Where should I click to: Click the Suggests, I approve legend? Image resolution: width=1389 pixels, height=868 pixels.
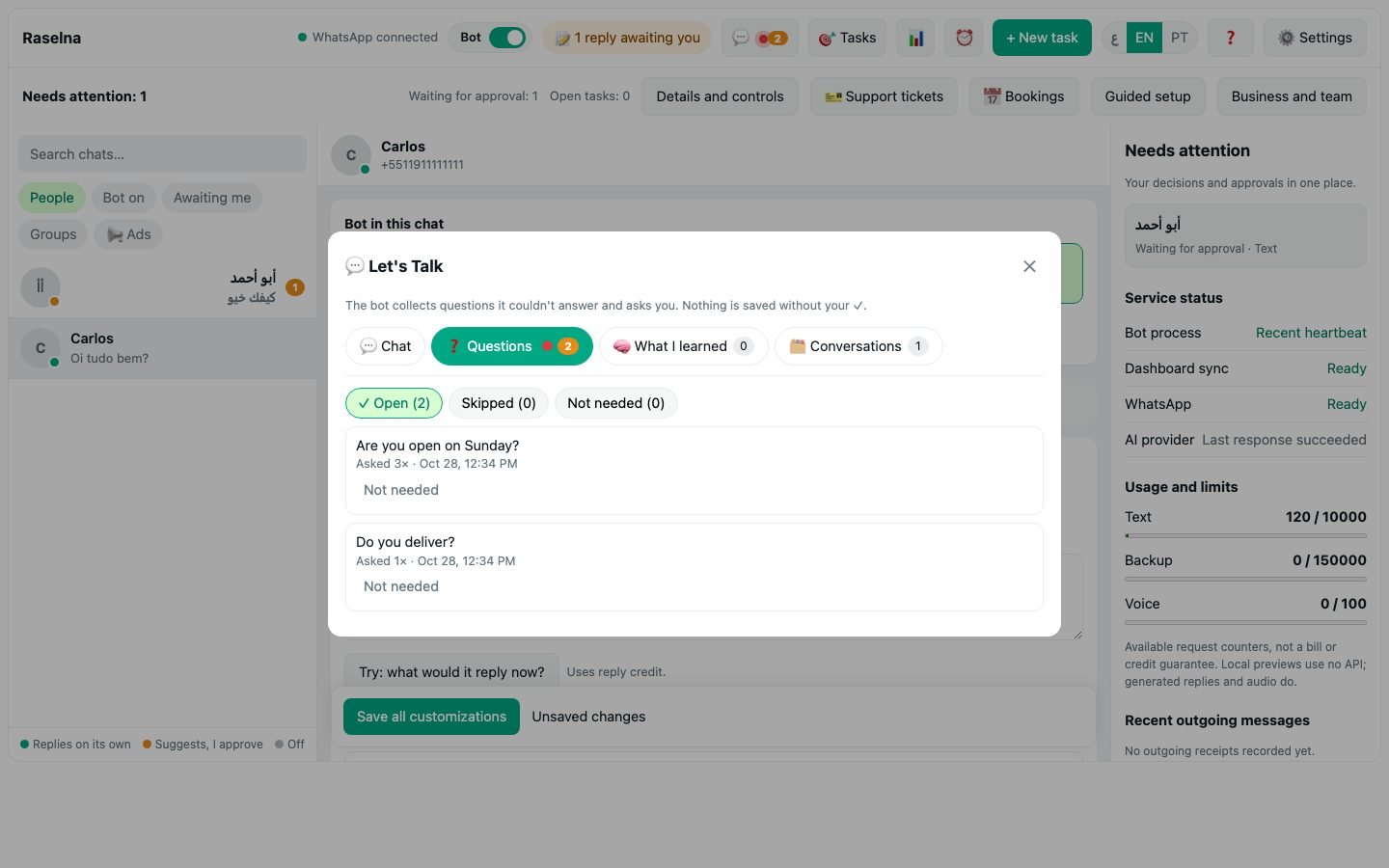tap(203, 745)
